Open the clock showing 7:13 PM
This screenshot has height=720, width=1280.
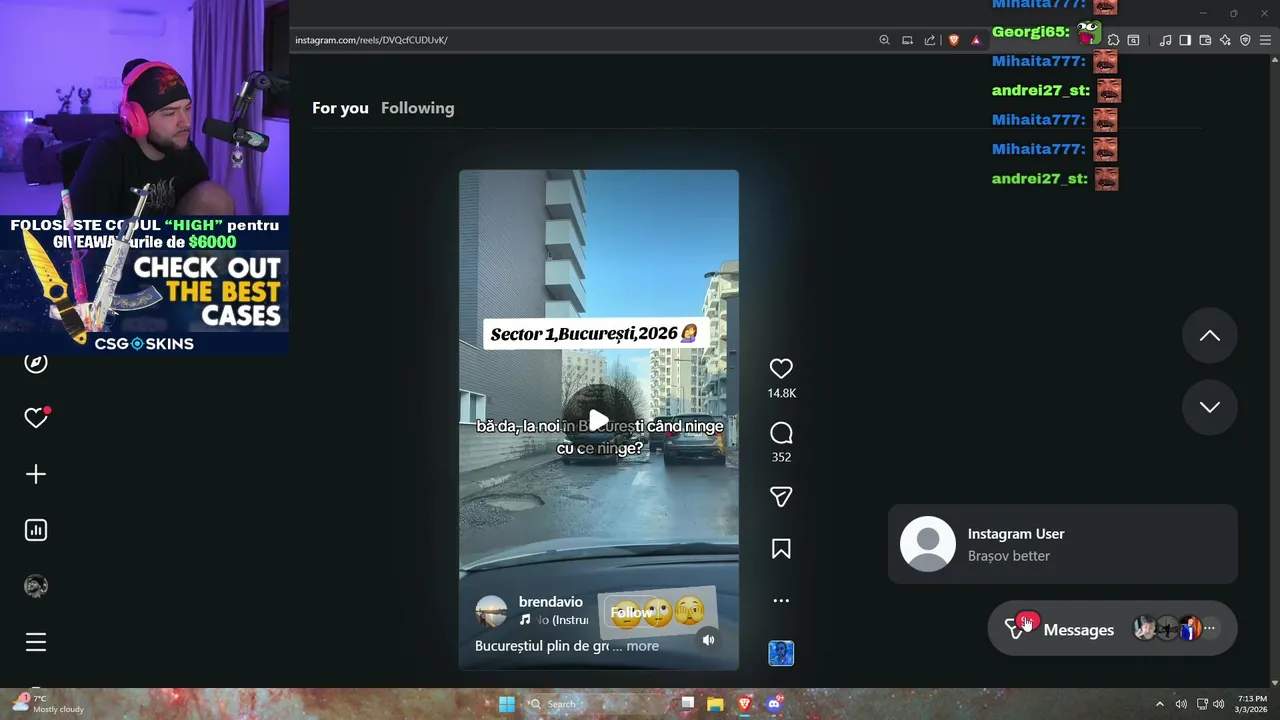click(x=1252, y=704)
